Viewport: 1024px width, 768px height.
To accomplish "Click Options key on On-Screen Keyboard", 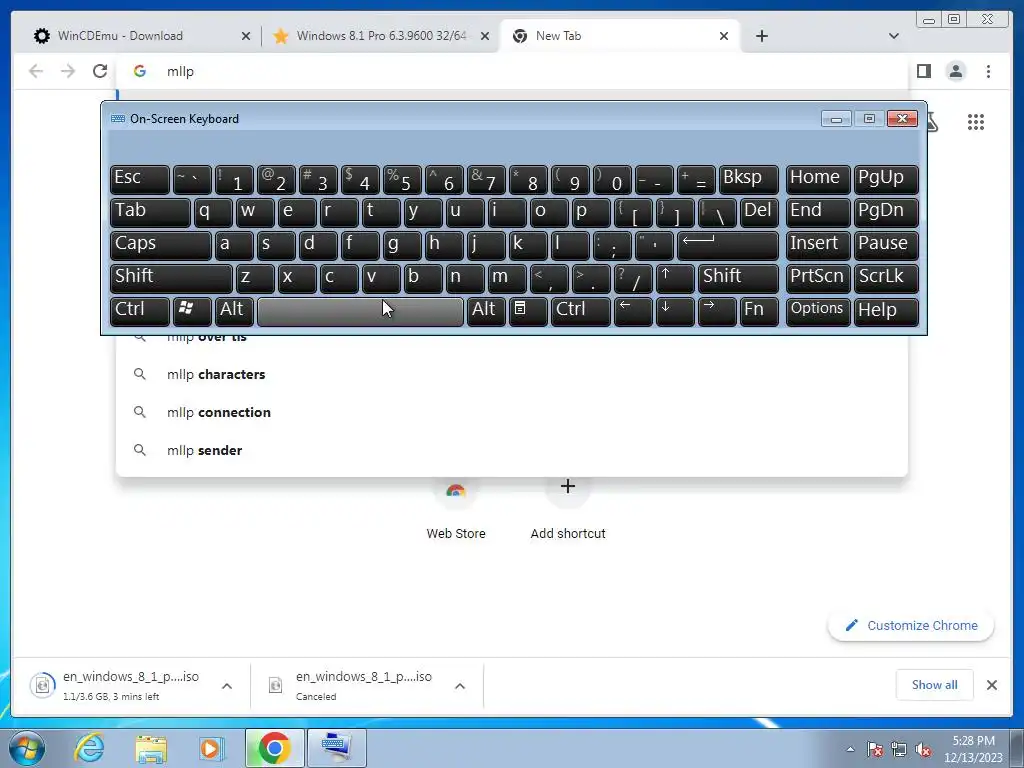I will click(x=818, y=311).
